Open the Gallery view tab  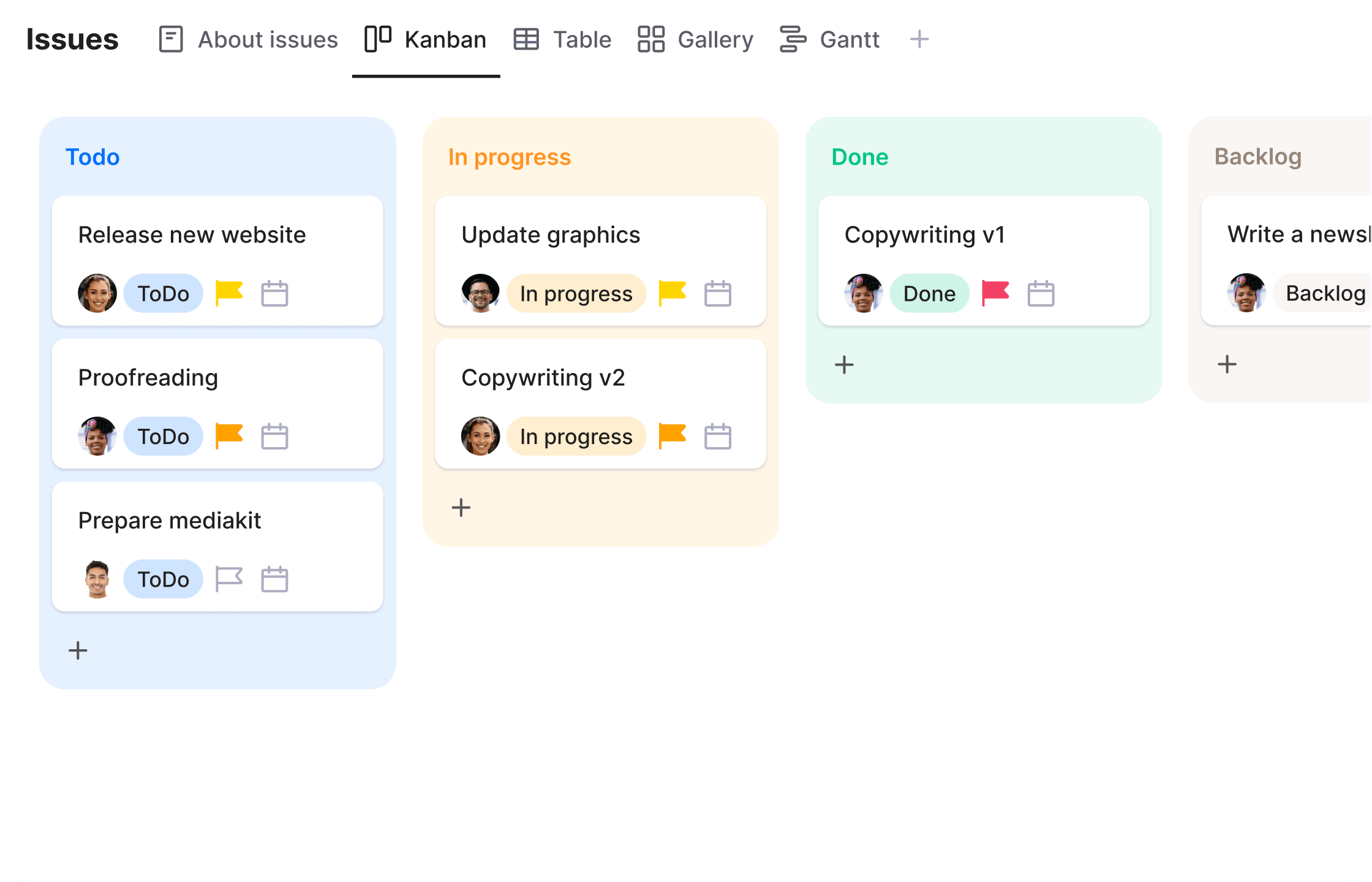tap(695, 40)
